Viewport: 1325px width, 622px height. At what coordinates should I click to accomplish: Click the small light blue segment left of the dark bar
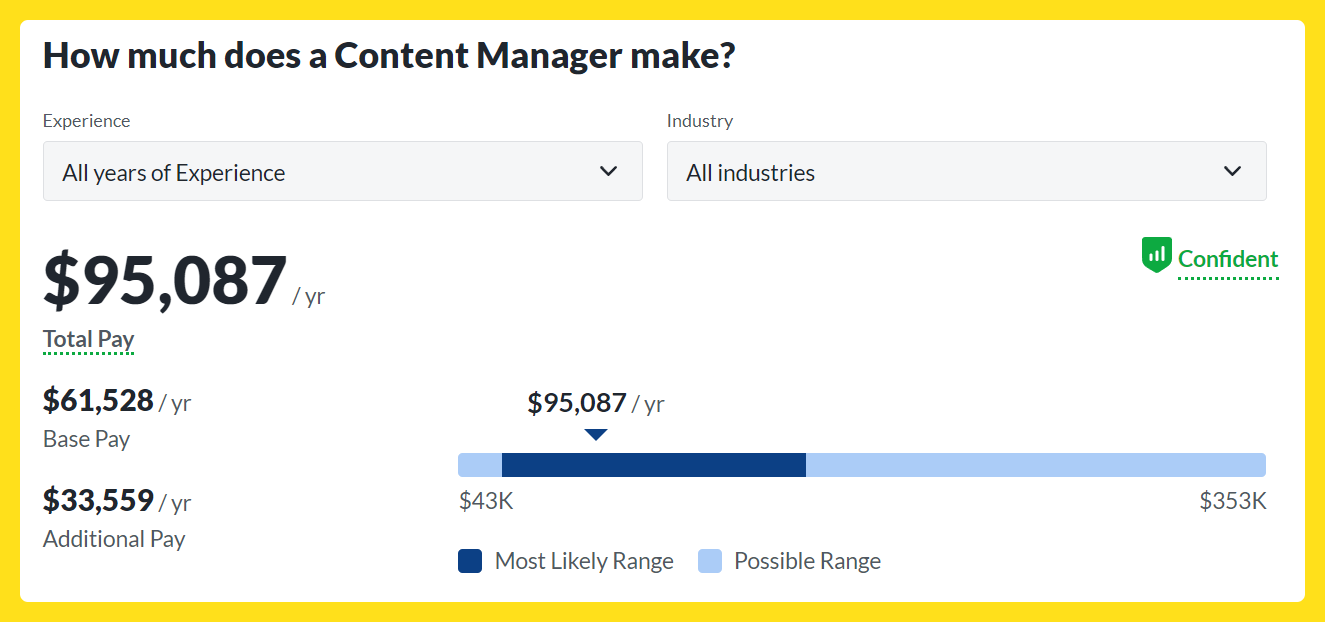tap(480, 465)
